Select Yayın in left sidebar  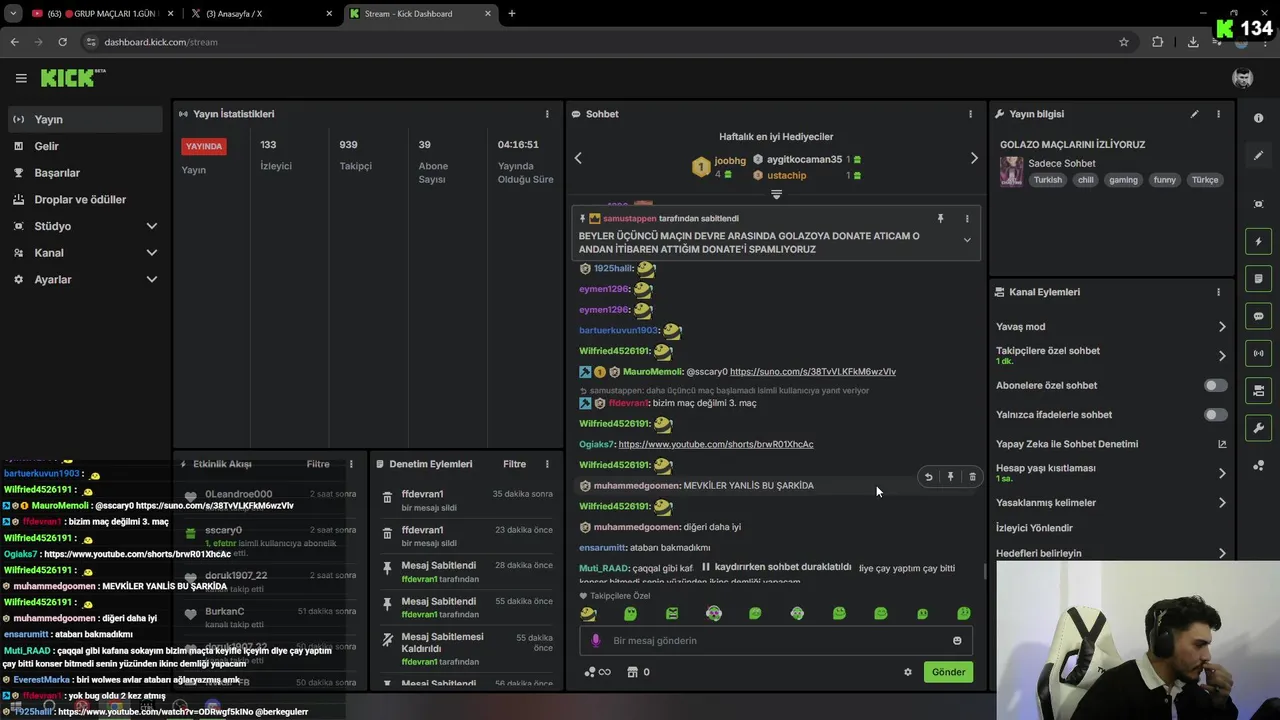tap(85, 119)
